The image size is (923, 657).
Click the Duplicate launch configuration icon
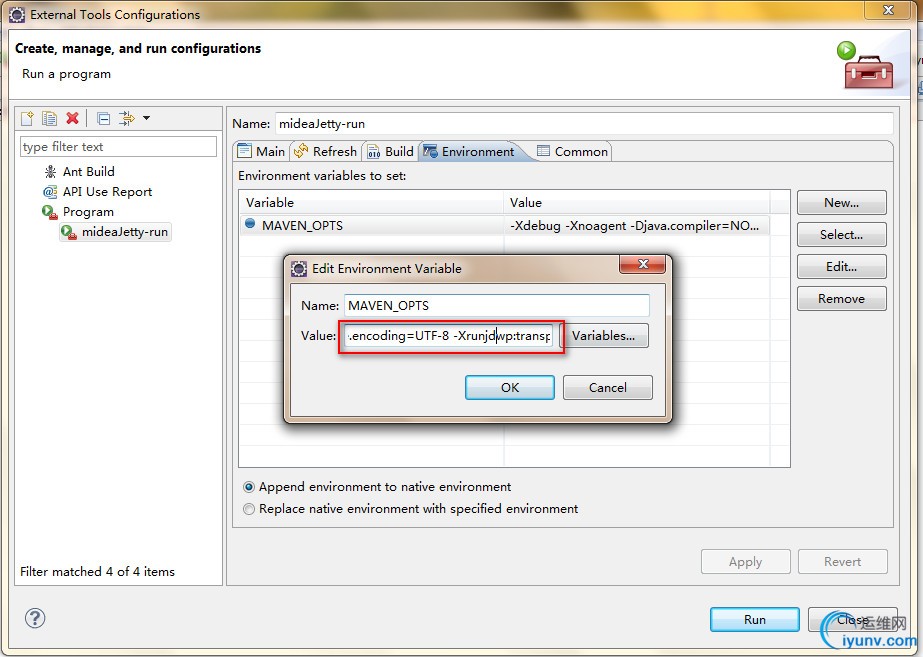pyautogui.click(x=49, y=118)
